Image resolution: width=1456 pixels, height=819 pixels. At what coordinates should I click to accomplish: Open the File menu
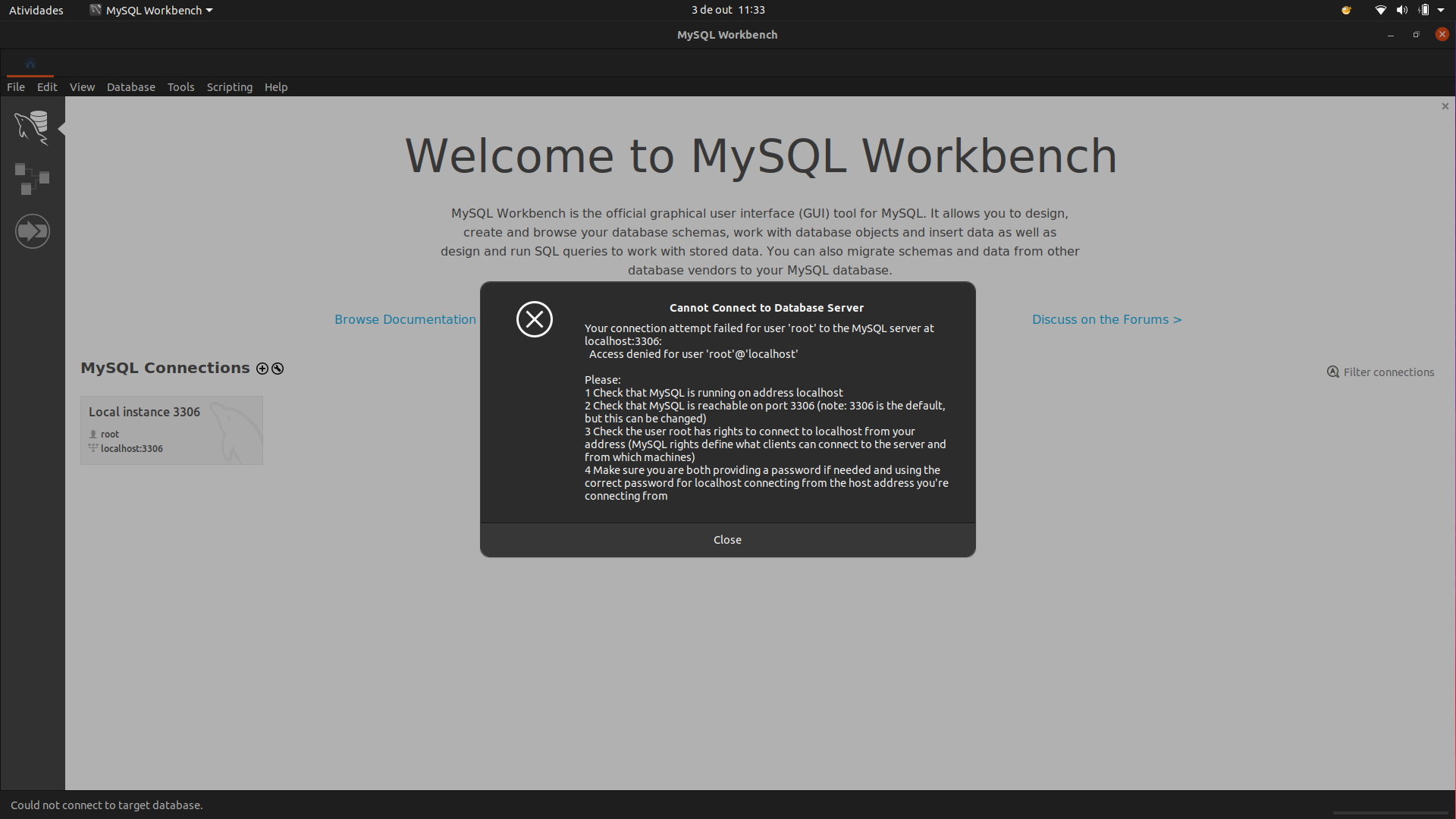point(16,87)
